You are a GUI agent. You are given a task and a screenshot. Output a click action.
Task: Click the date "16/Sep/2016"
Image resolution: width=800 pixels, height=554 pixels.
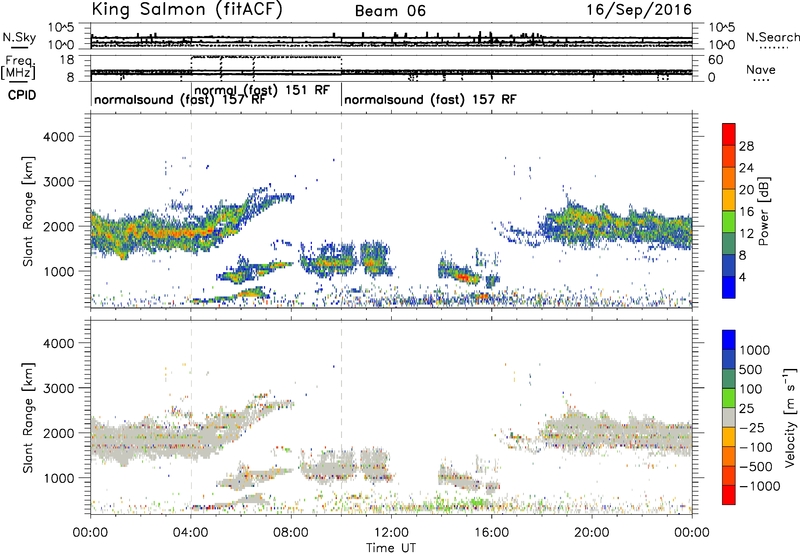[x=639, y=10]
